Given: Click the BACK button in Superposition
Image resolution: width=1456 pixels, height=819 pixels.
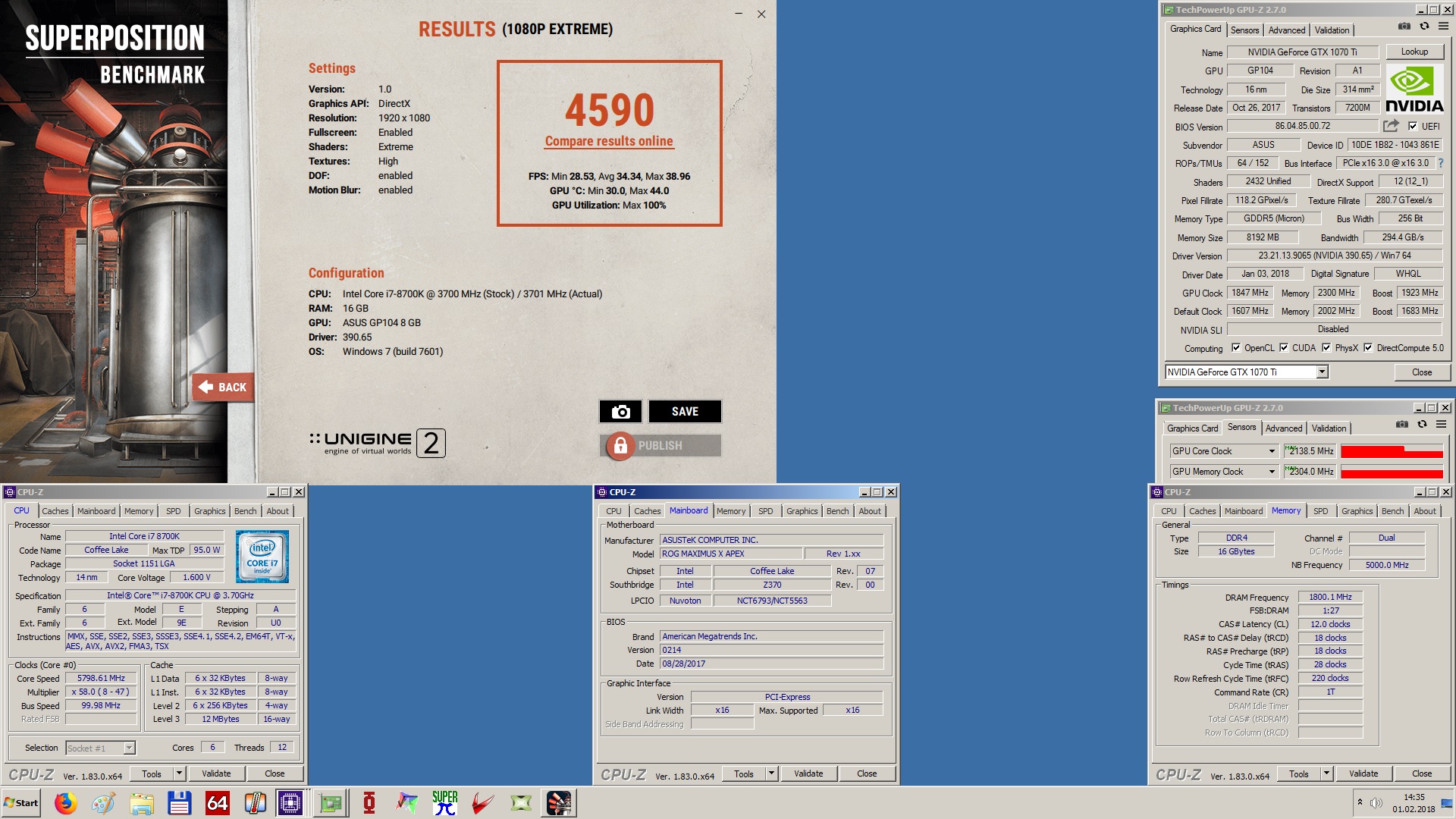Looking at the screenshot, I should (223, 387).
